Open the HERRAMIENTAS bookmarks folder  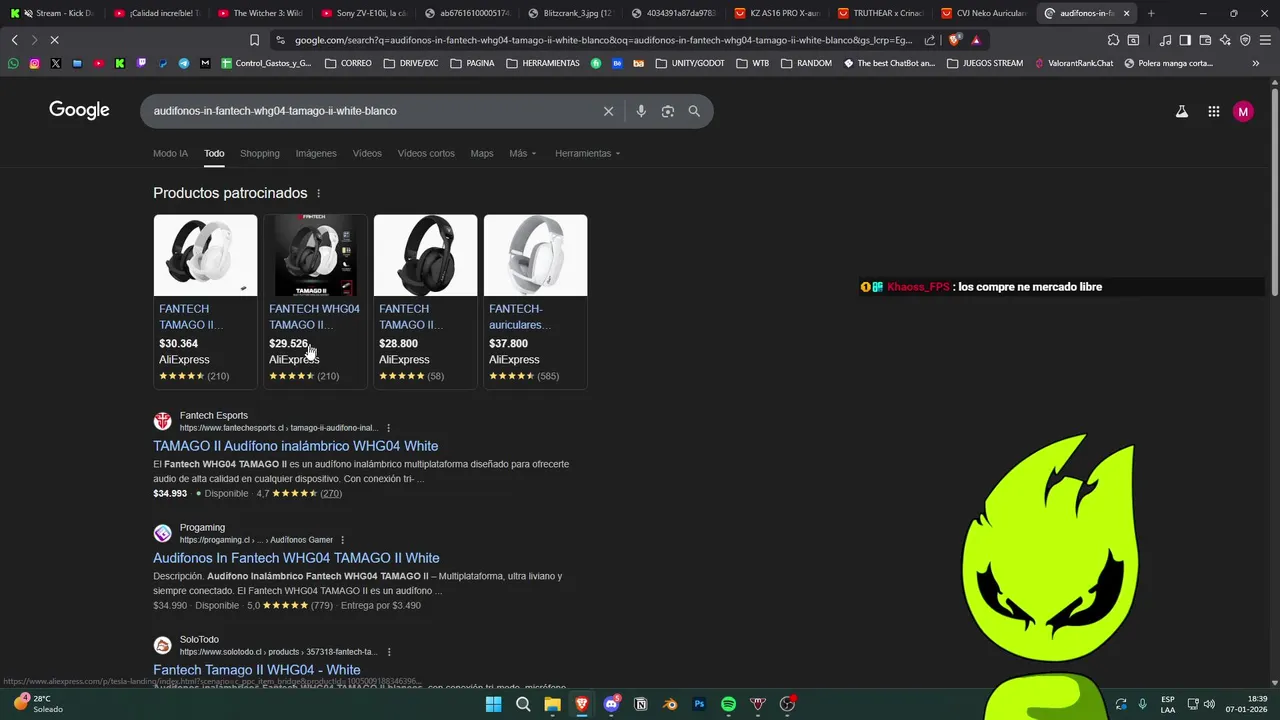[x=543, y=63]
